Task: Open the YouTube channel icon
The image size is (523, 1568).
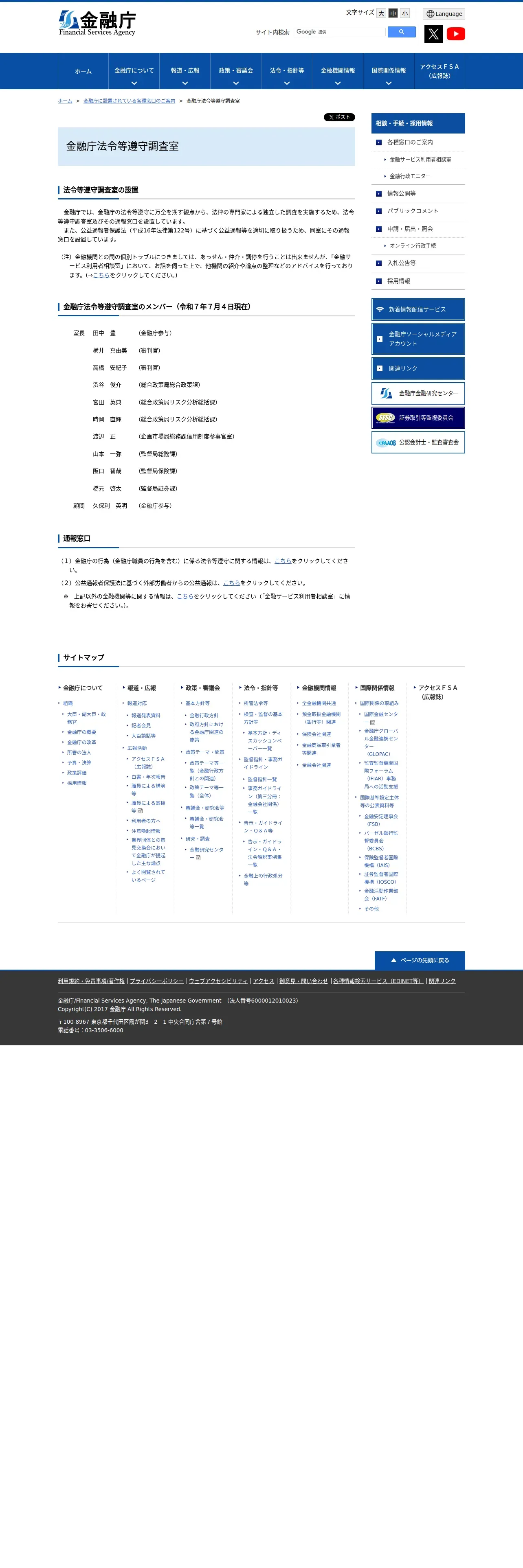Action: (455, 34)
